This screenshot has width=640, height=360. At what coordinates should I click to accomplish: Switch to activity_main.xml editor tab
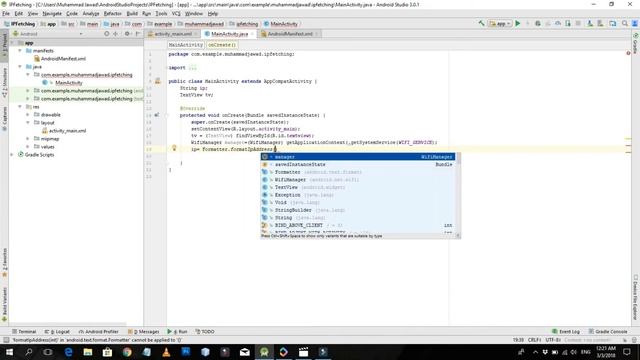(173, 34)
